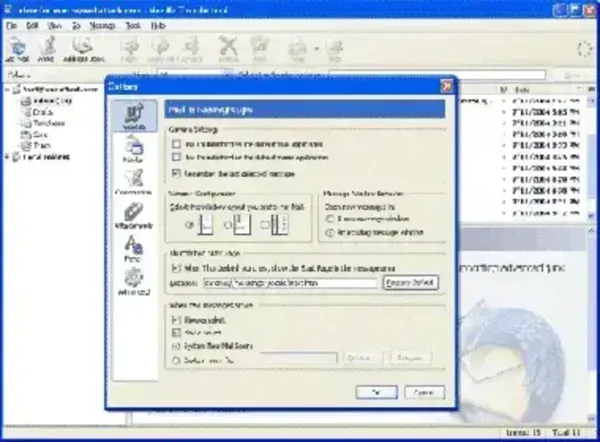The width and height of the screenshot is (600, 442).
Task: Close the Options dialog with title X
Action: 446,86
